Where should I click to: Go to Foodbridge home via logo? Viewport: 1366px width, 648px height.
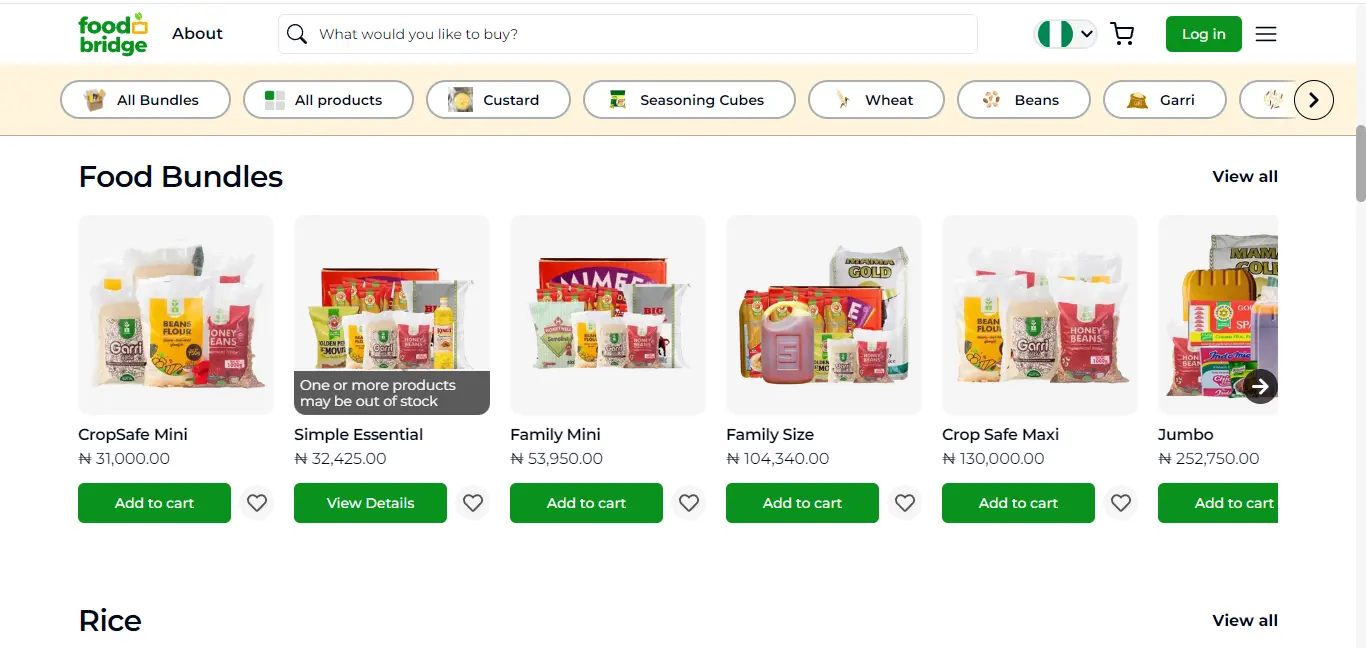[x=113, y=34]
